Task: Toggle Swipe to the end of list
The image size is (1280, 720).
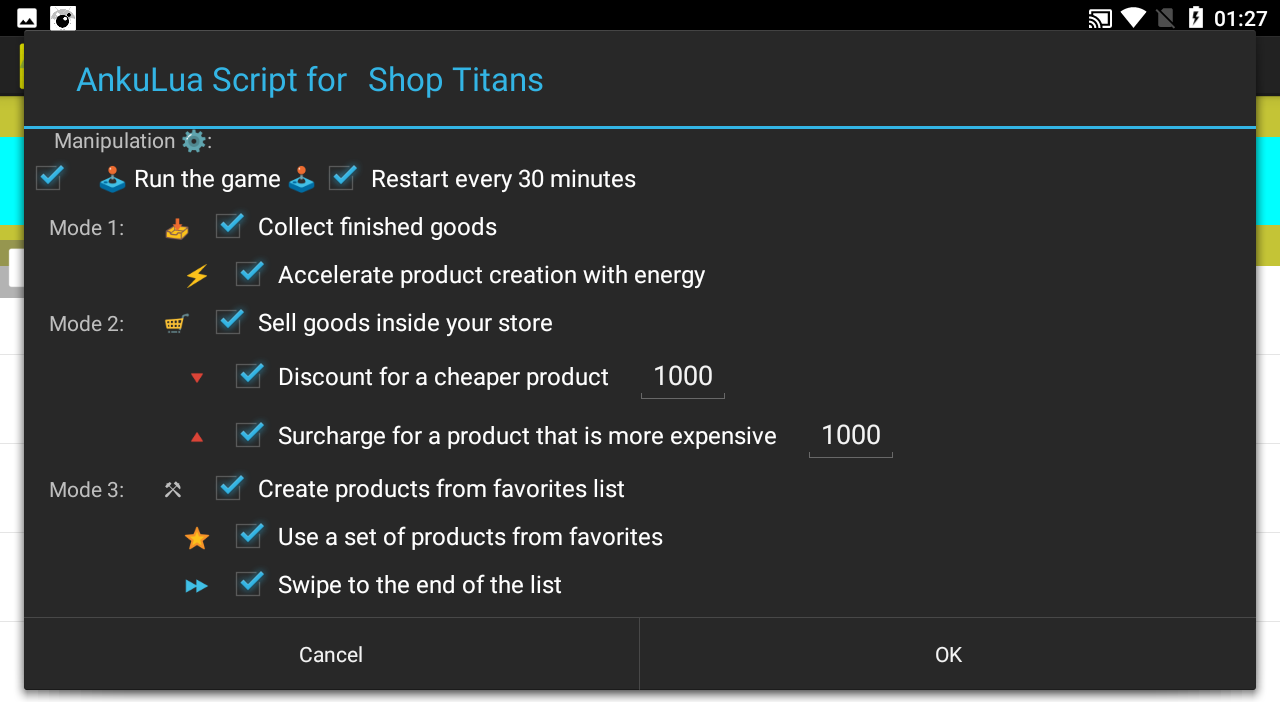Action: coord(250,584)
